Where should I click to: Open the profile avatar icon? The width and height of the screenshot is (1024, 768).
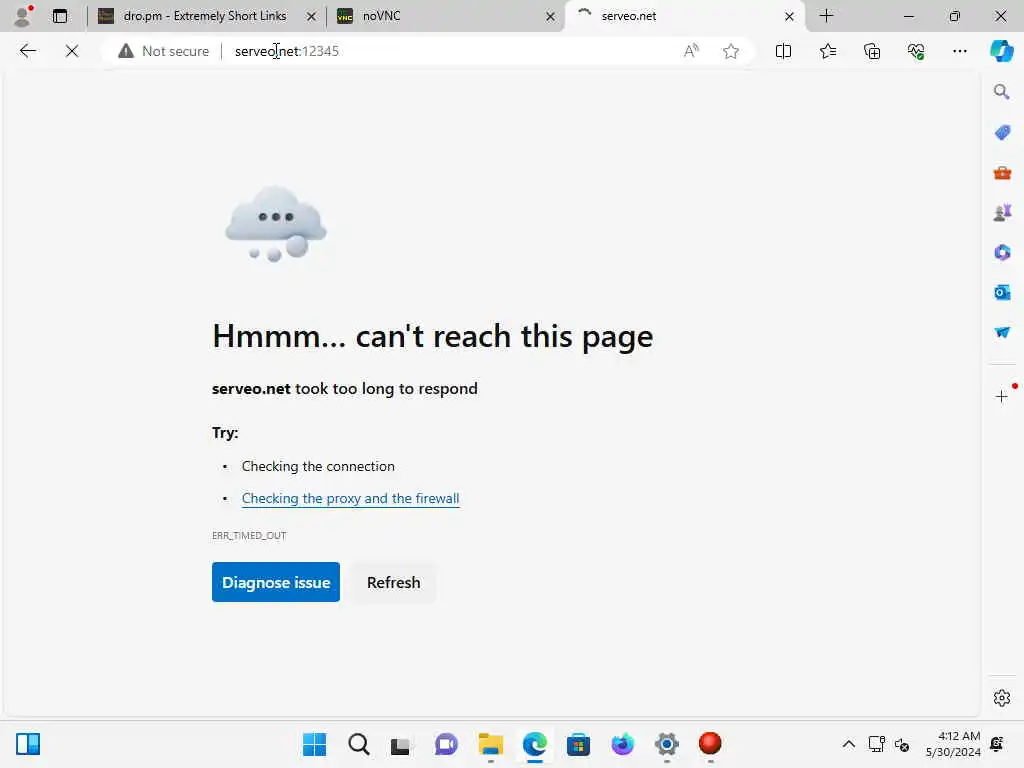(23, 16)
